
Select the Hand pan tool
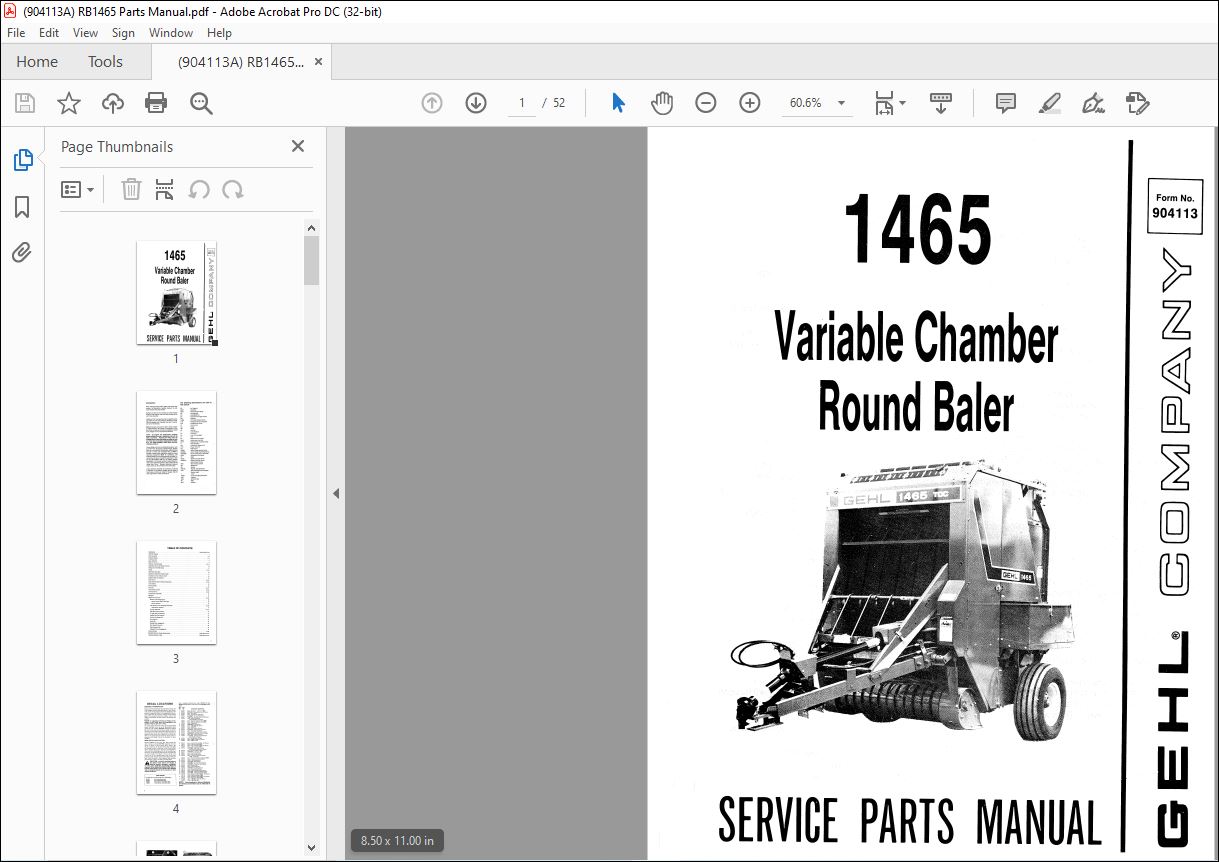pos(662,103)
